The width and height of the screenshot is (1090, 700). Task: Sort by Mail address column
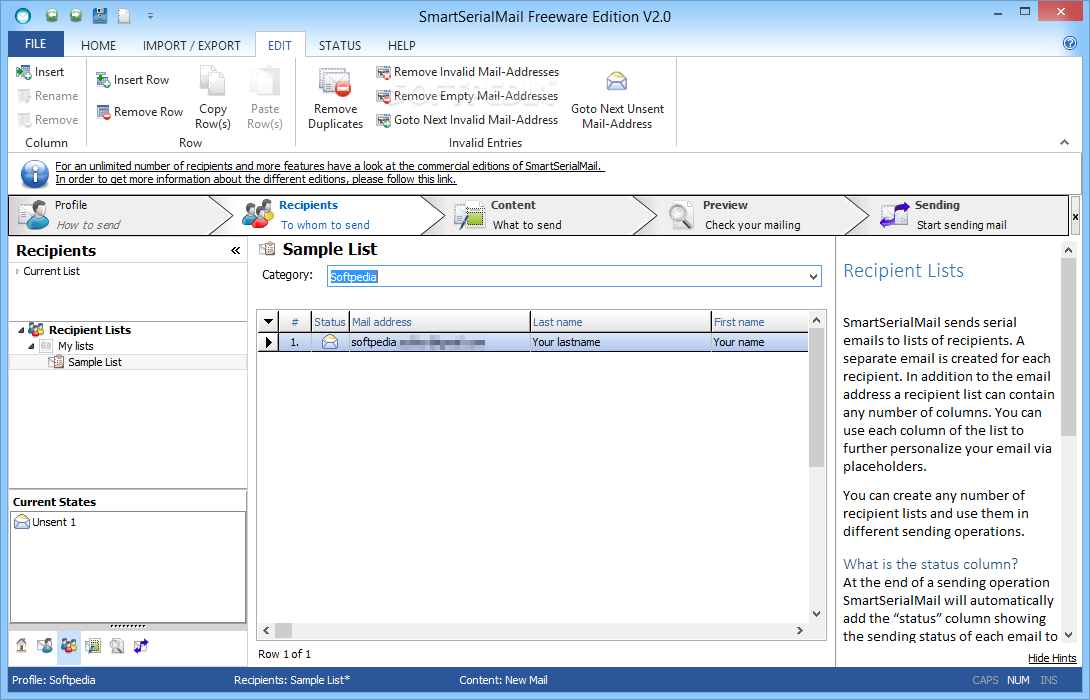pos(439,322)
